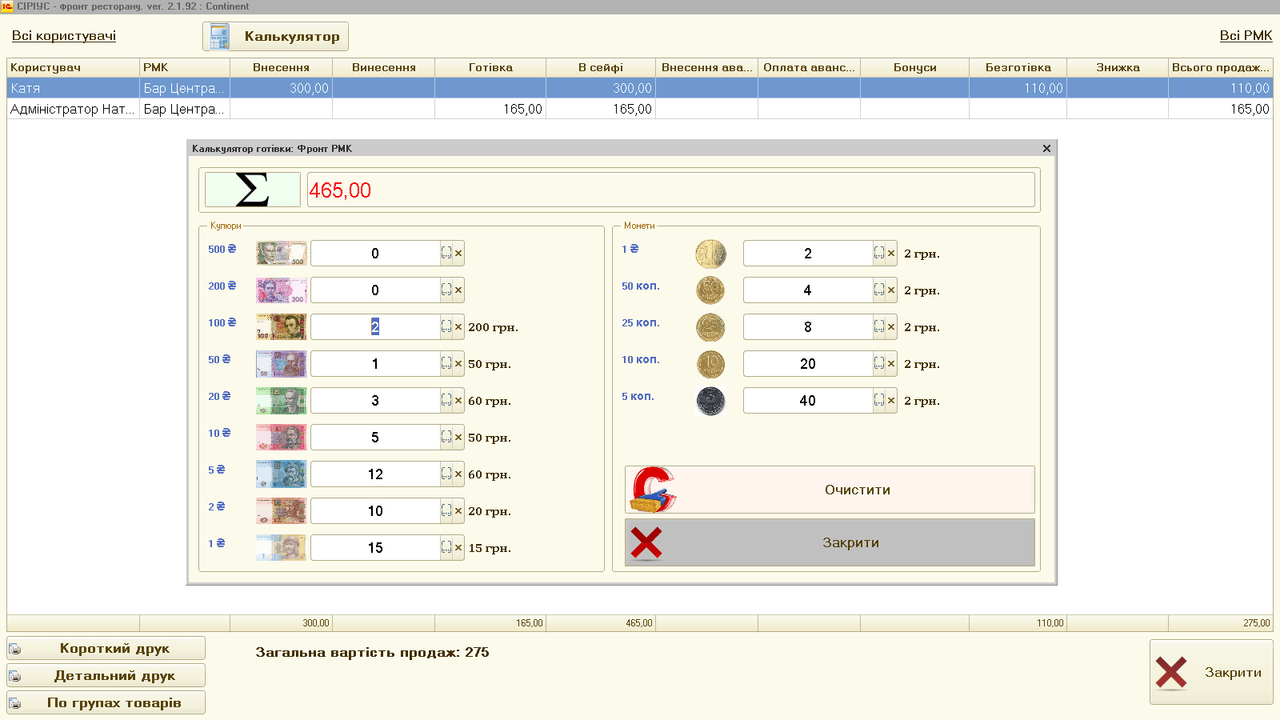
Task: Click the 500 hryvnia banknote image
Action: click(x=281, y=254)
